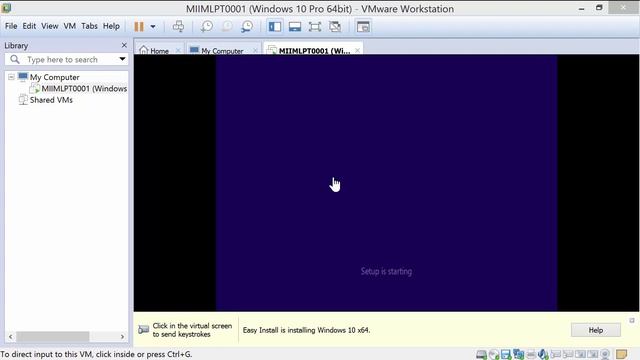Click the Help button in the info bar
Screen dimensions: 640x360
click(596, 330)
